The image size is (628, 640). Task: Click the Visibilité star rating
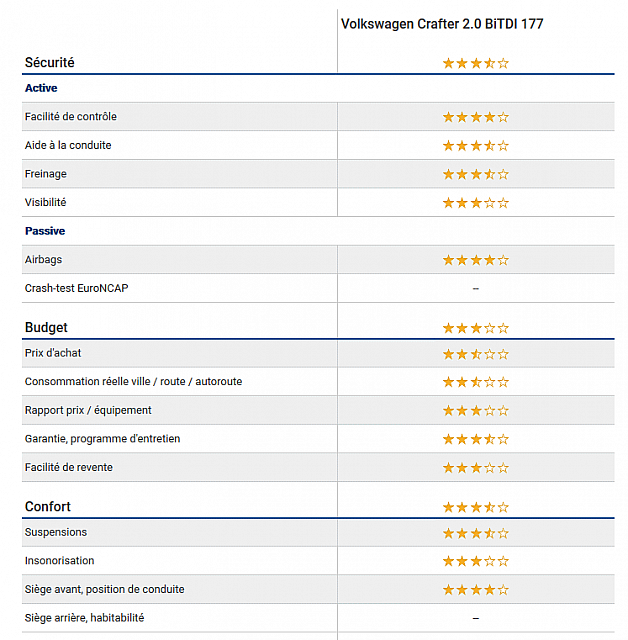[x=475, y=202]
